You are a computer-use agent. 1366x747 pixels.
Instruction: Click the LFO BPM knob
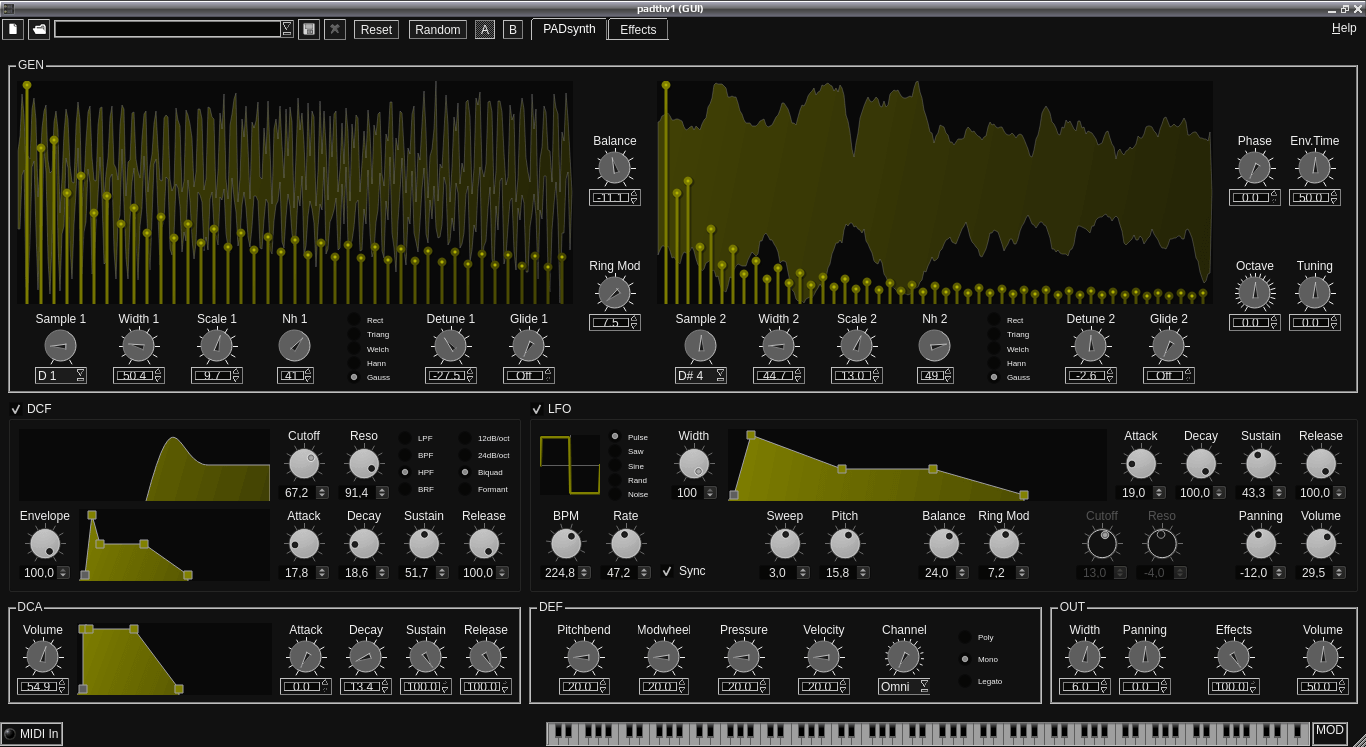pos(566,544)
